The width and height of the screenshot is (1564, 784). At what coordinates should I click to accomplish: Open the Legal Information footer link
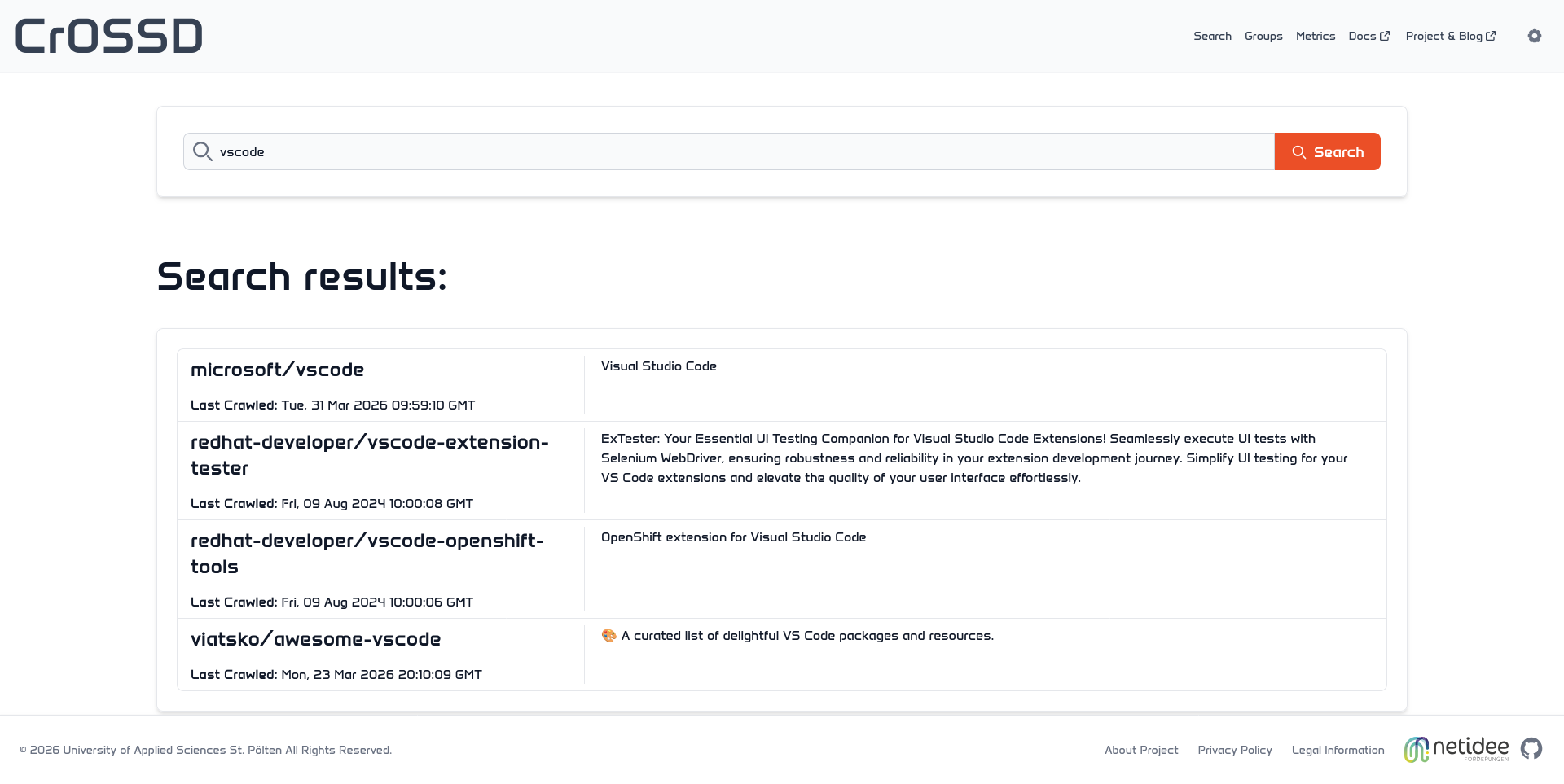click(1338, 750)
